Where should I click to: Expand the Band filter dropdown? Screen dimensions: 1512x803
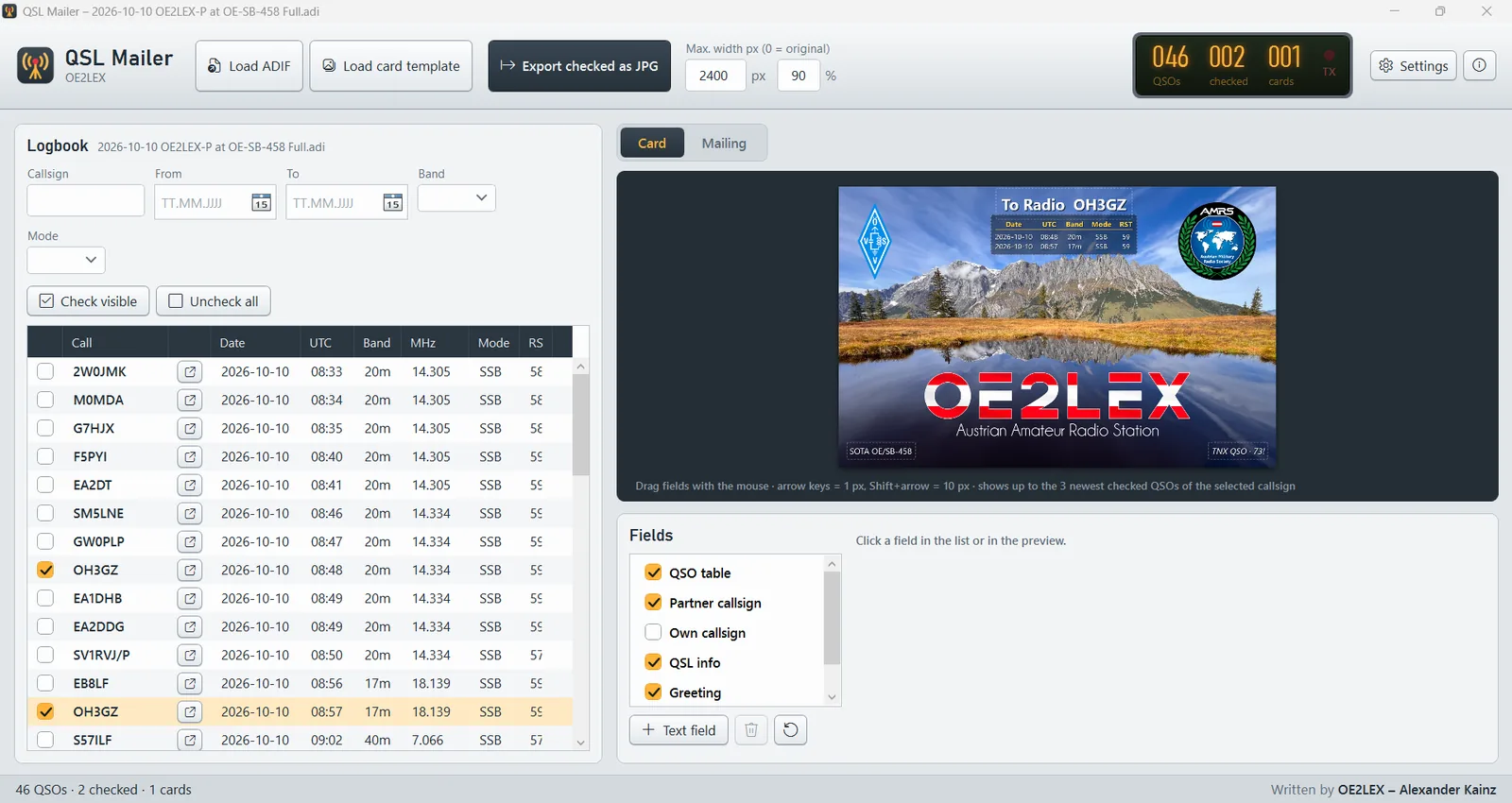pyautogui.click(x=456, y=198)
